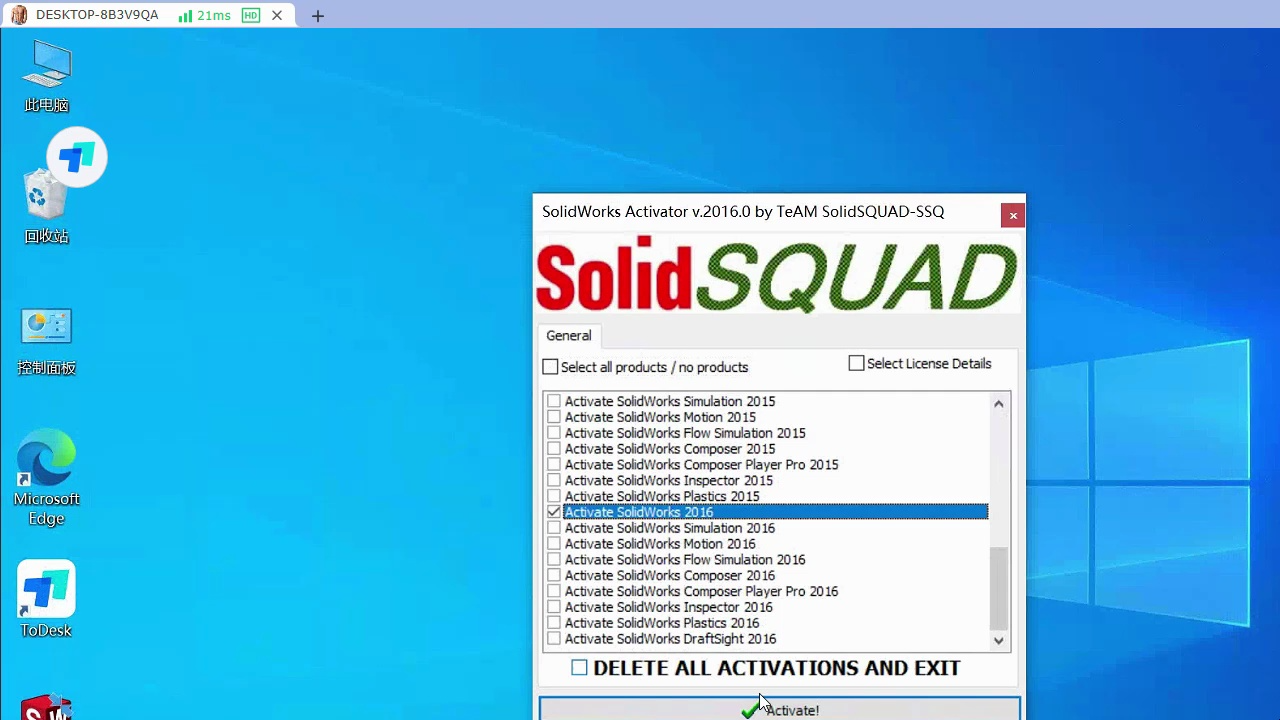Open a new remote session tab

click(318, 16)
